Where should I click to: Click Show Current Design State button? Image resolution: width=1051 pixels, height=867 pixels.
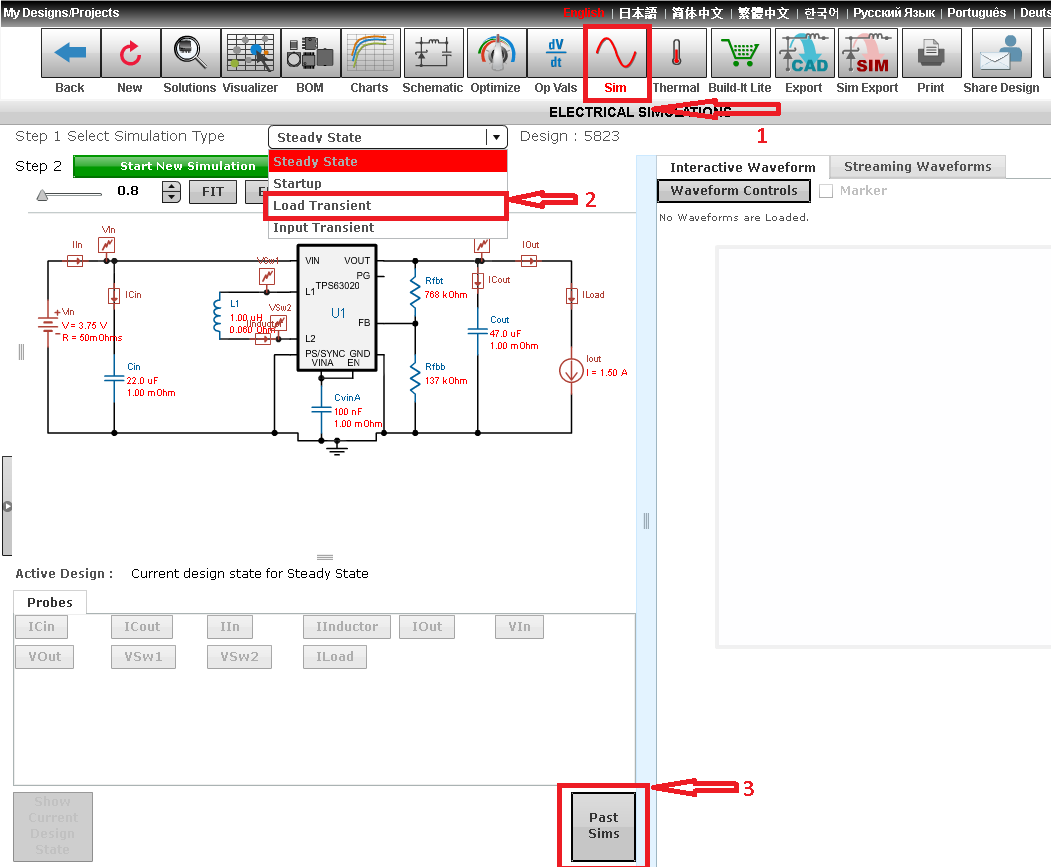click(53, 826)
